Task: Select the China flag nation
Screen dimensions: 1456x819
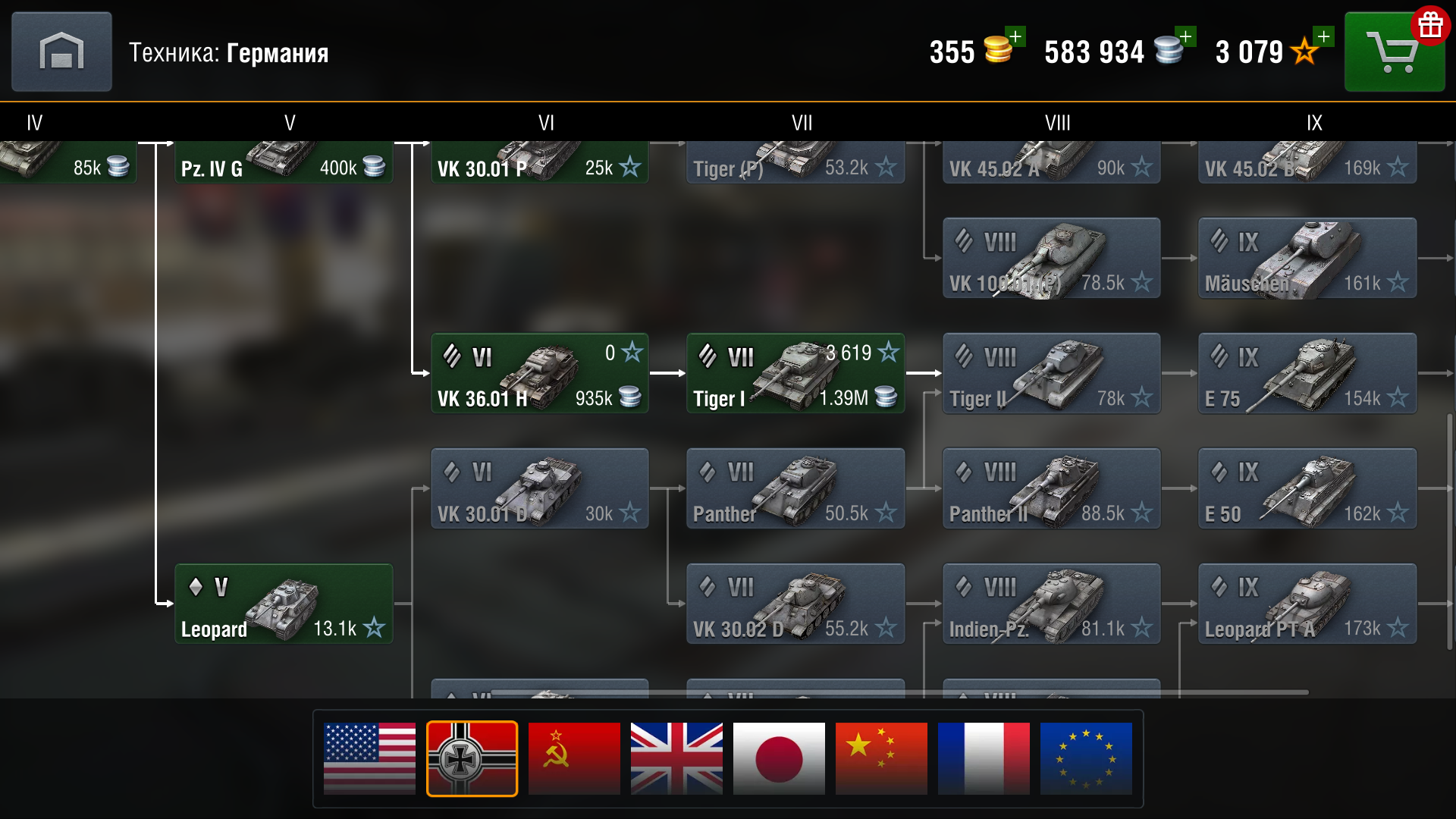Action: point(881,758)
